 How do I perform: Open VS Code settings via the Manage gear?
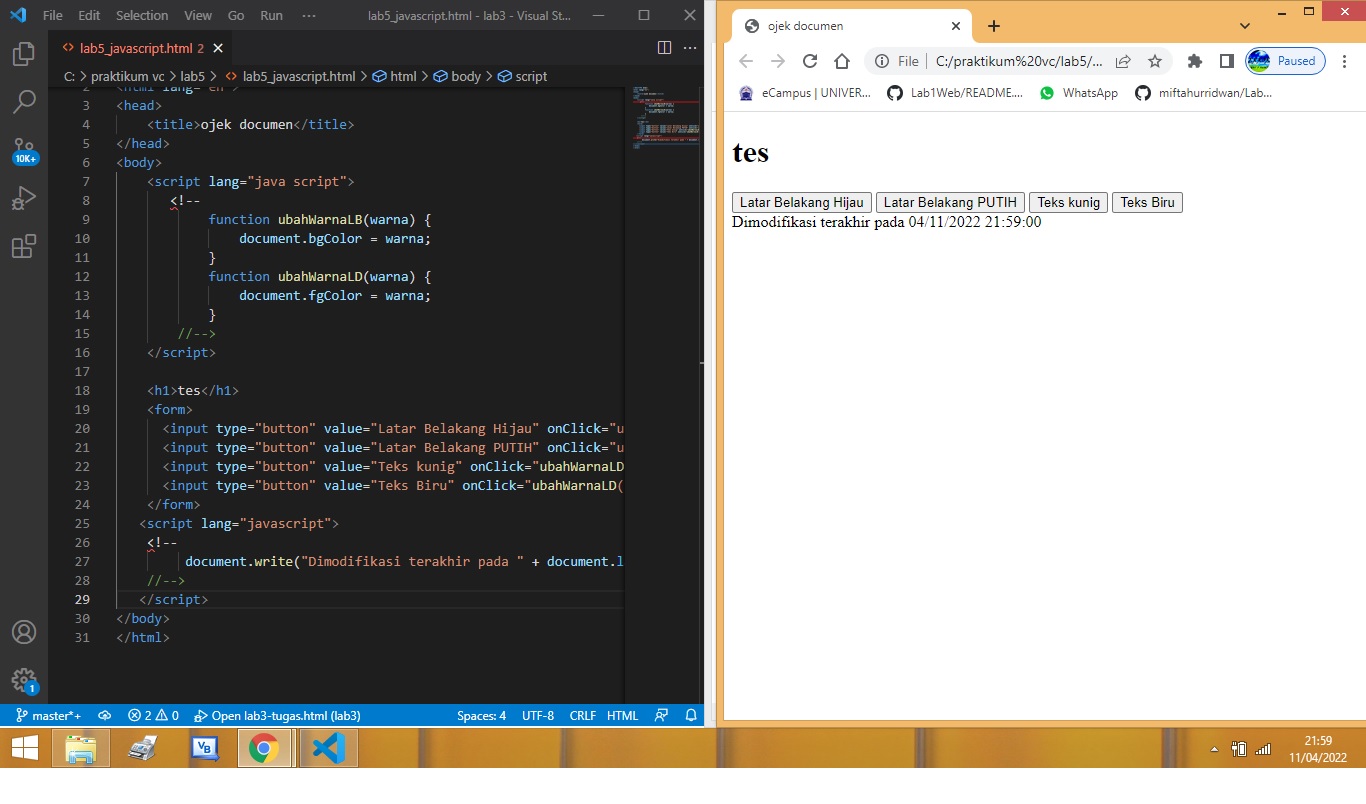tap(24, 681)
